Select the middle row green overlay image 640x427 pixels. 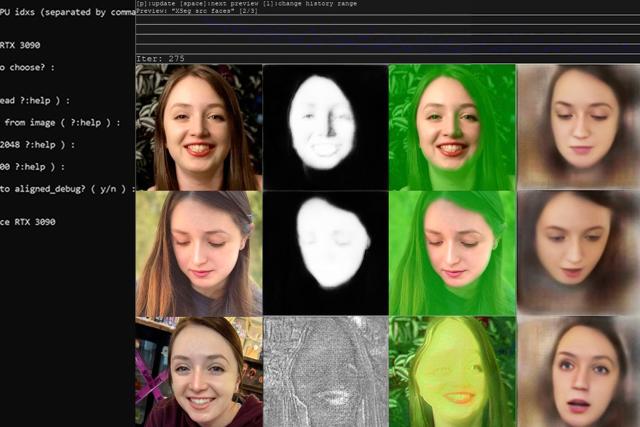coord(451,253)
